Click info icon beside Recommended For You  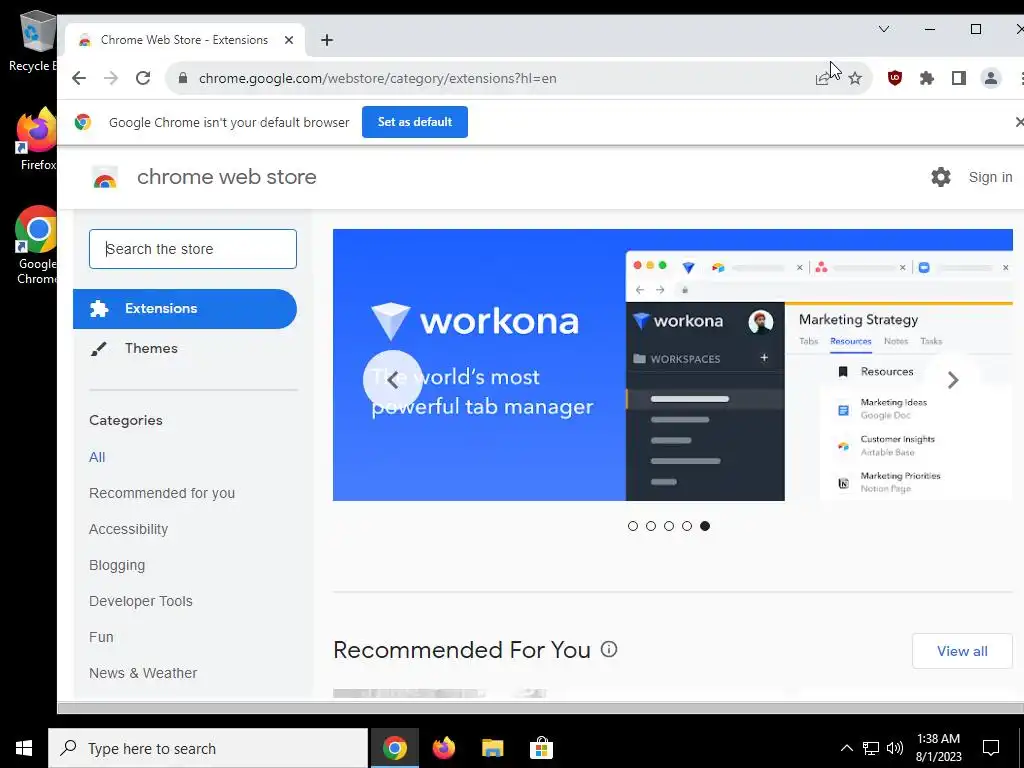point(609,650)
